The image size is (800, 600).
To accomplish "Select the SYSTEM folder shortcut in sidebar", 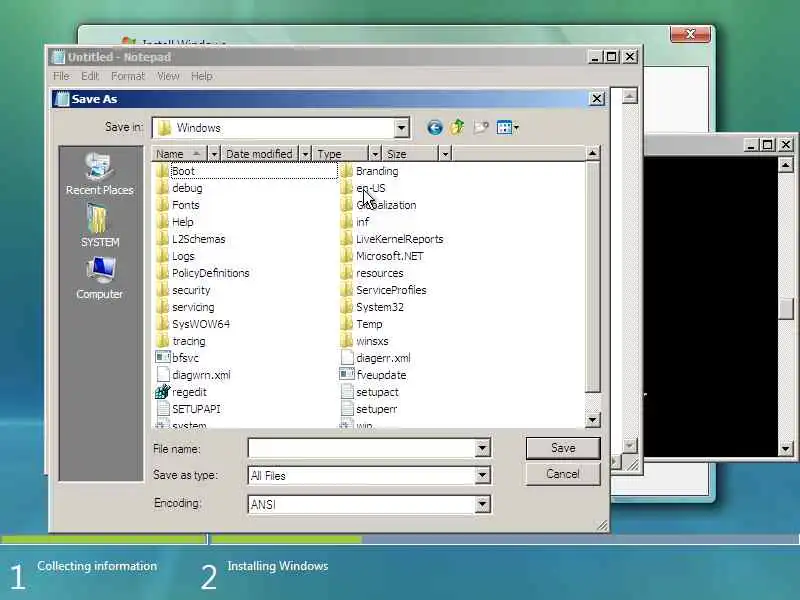I will (x=99, y=226).
